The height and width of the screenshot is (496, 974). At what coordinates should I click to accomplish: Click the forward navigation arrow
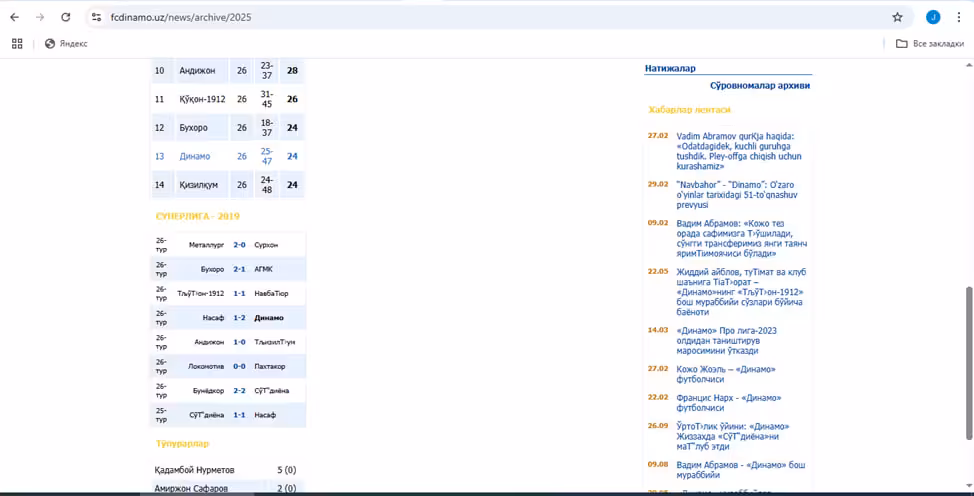[40, 17]
